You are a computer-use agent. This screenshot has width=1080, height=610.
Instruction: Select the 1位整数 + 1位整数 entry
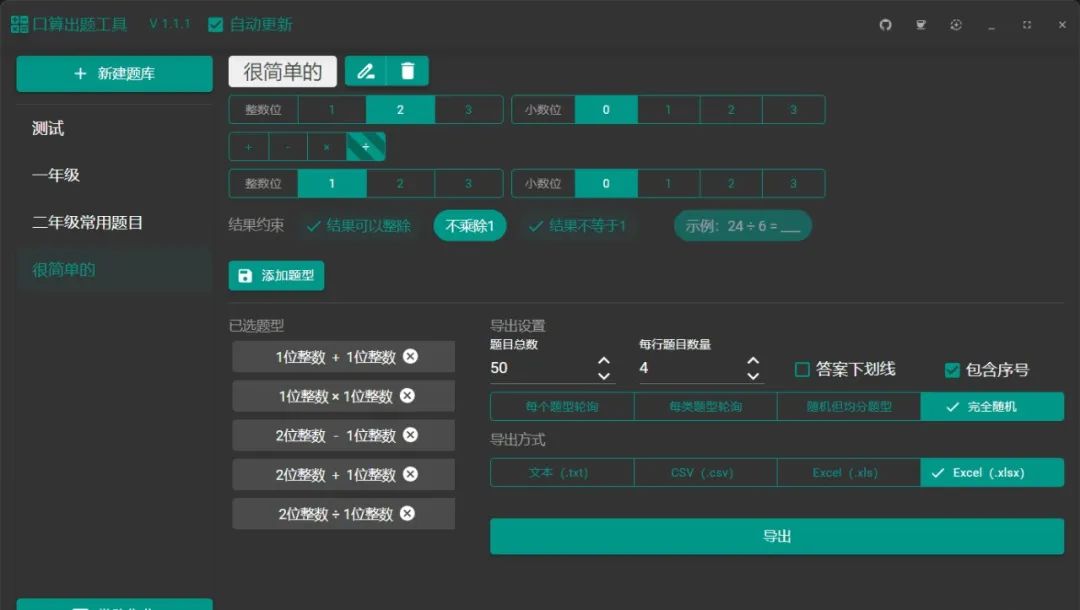coord(343,357)
